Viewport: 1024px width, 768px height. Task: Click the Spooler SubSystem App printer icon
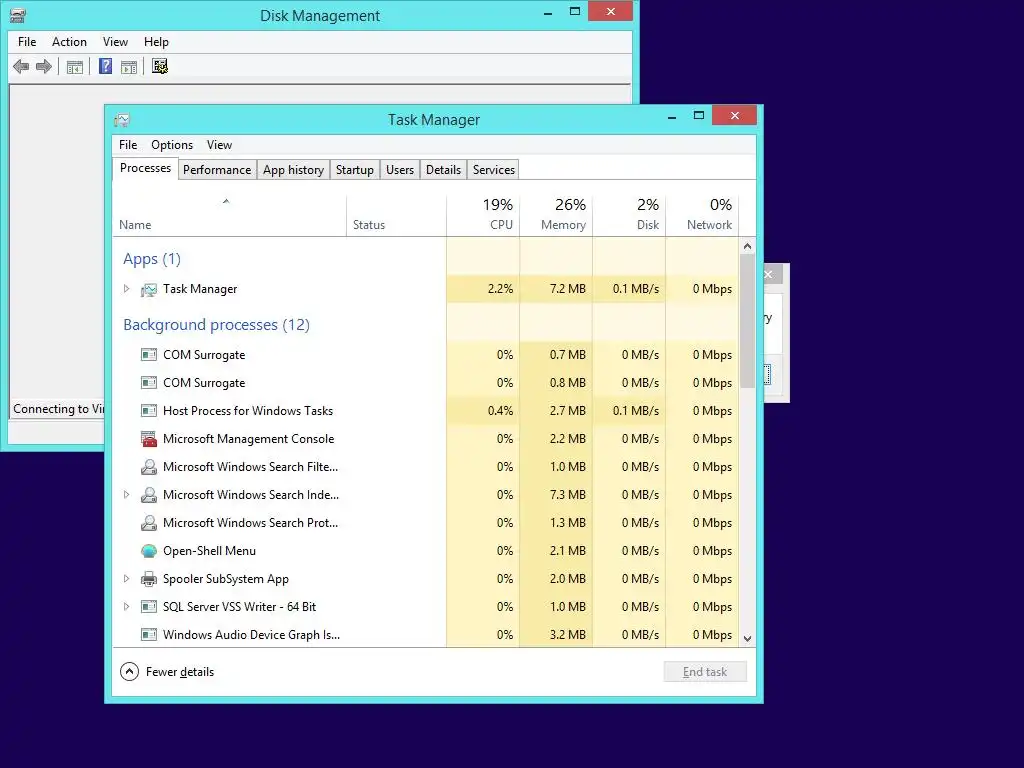click(149, 579)
